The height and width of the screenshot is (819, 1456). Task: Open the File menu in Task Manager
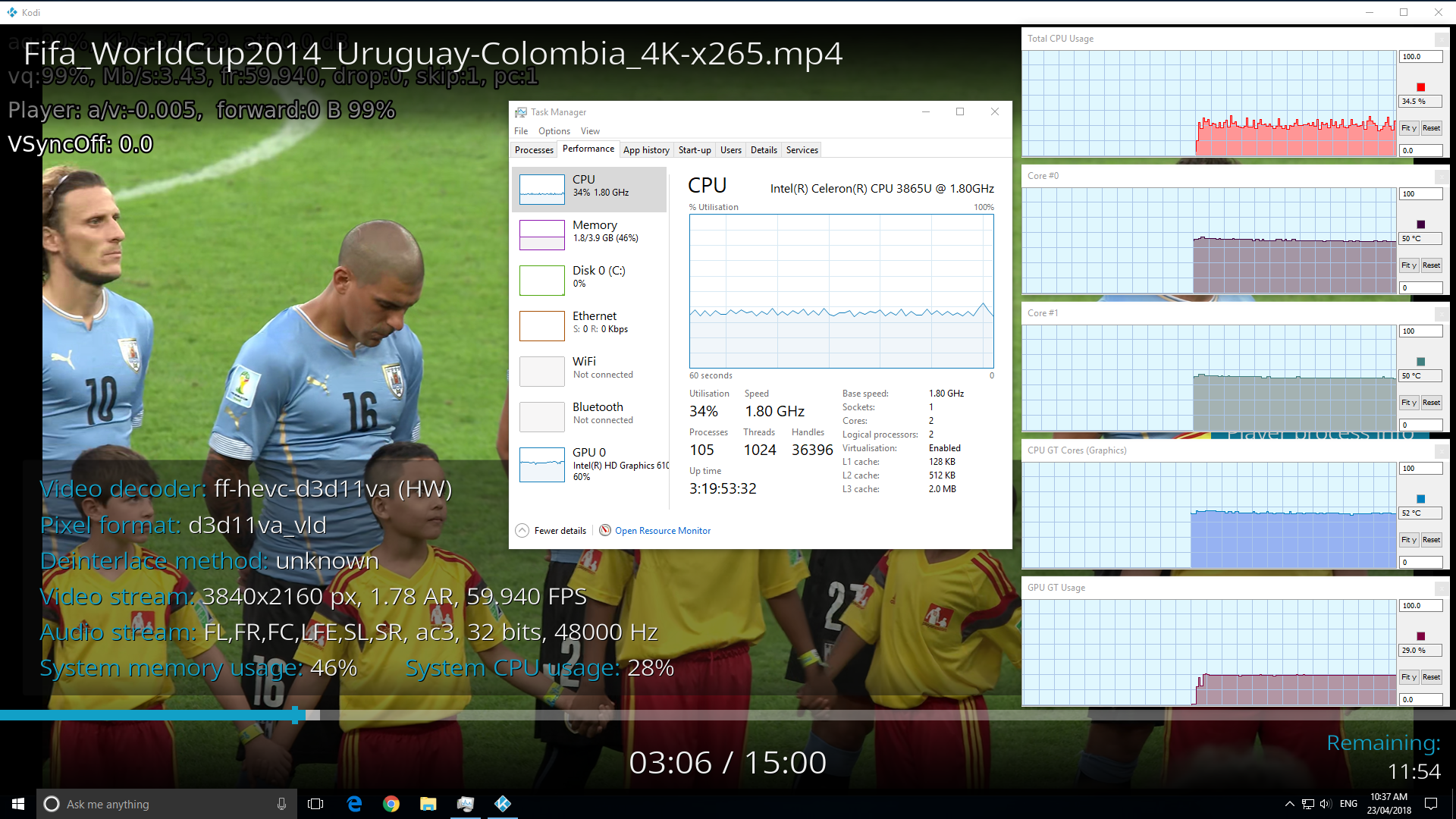point(521,131)
